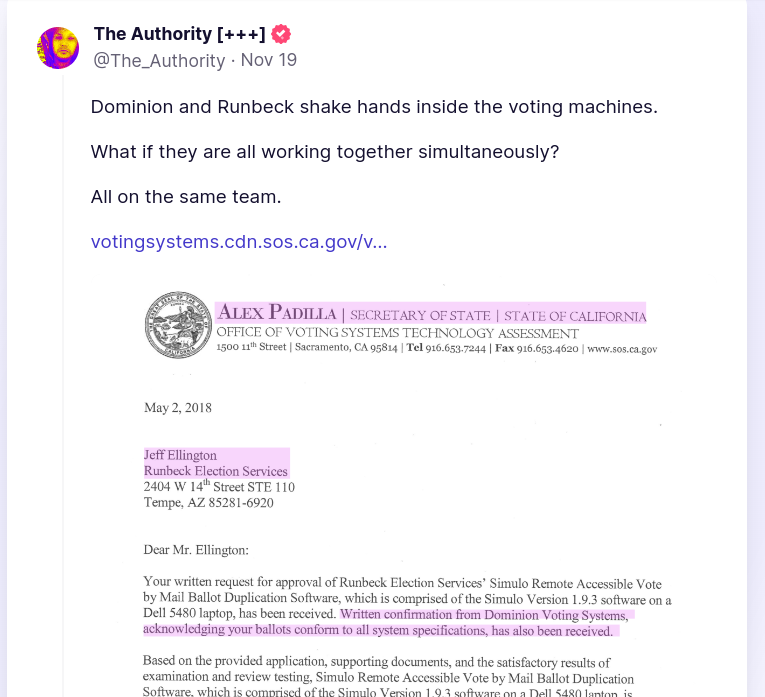Click www.sos.ca.gov in the letterhead

pos(621,349)
